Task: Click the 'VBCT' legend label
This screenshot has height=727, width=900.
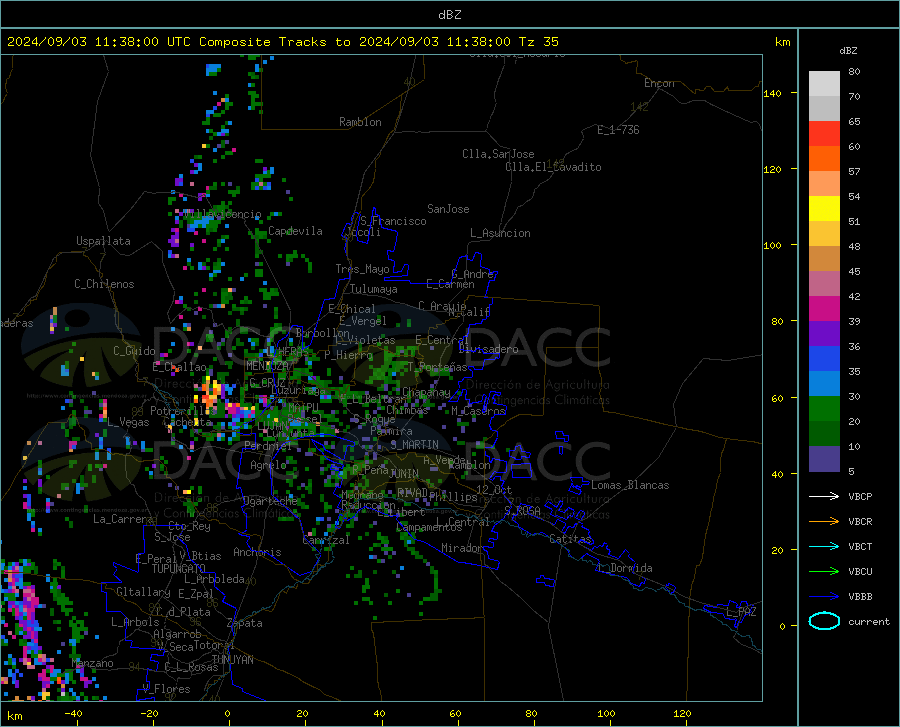Action: pos(860,547)
